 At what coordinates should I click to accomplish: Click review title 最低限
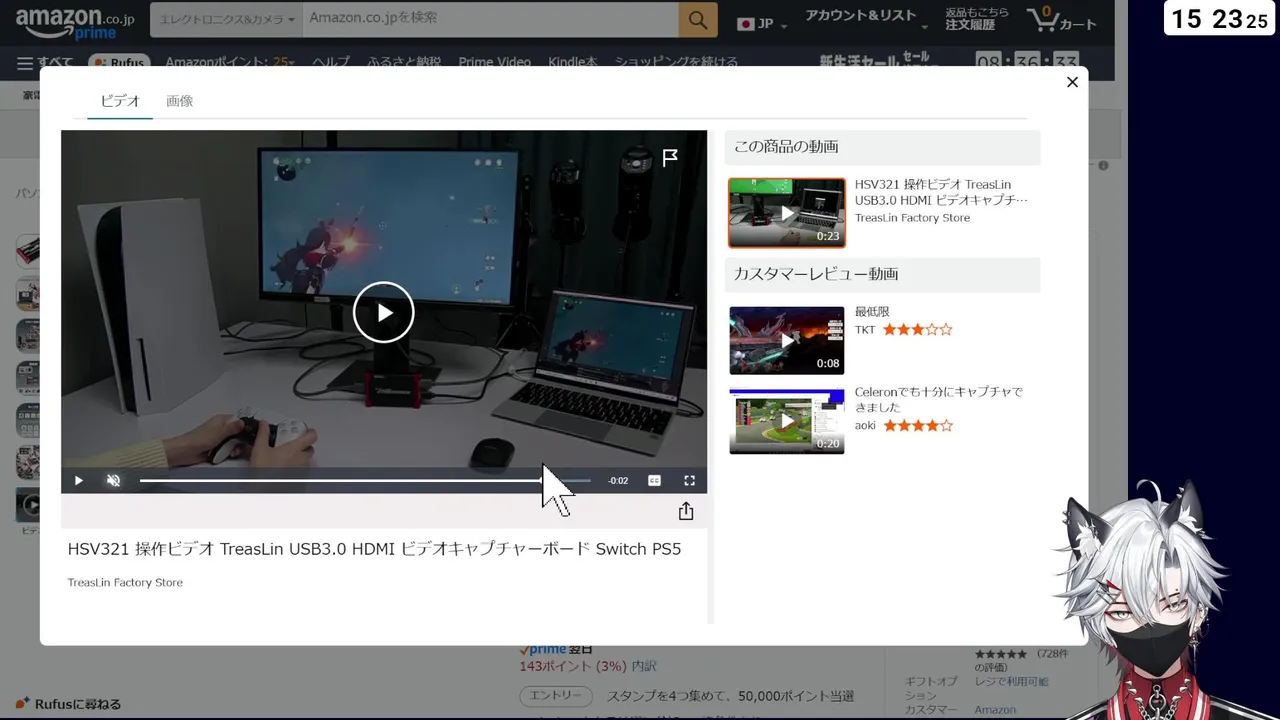[x=872, y=312]
